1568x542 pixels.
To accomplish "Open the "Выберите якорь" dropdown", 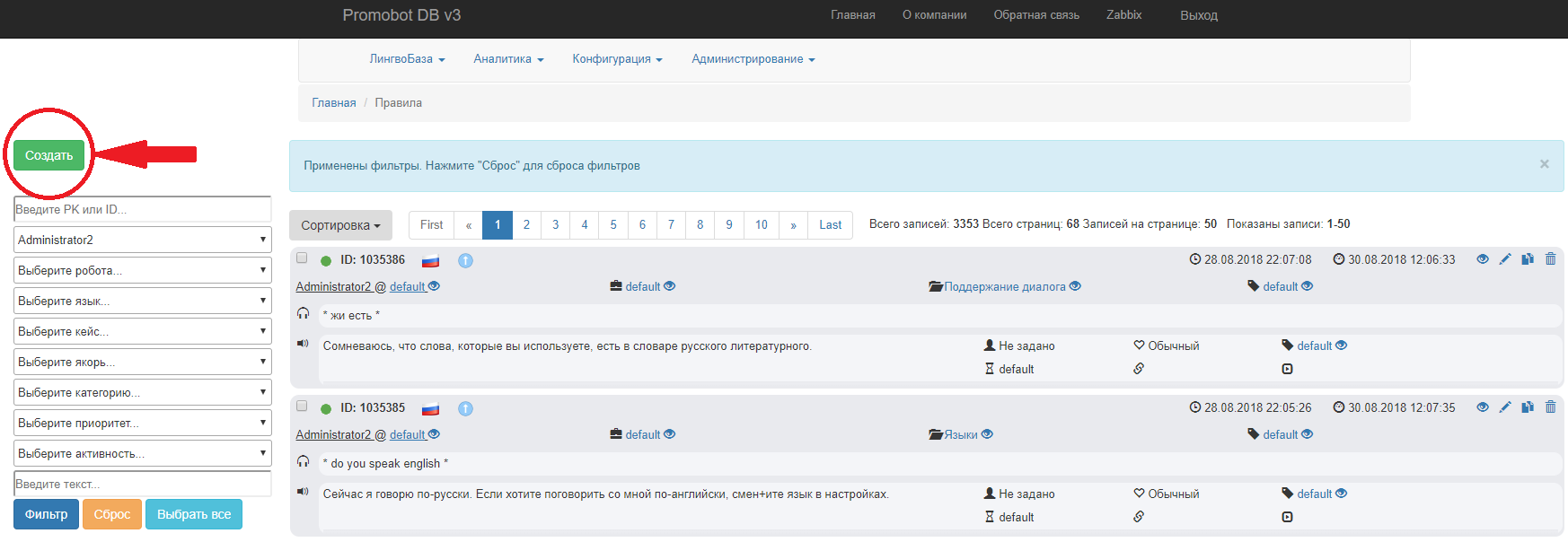I will click(x=143, y=362).
